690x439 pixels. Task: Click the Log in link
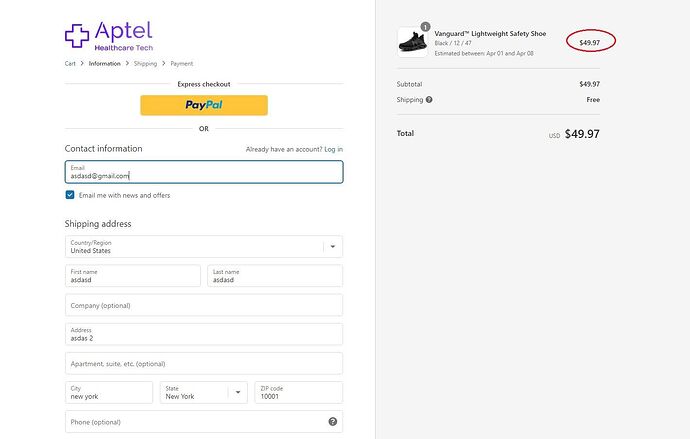coord(333,149)
